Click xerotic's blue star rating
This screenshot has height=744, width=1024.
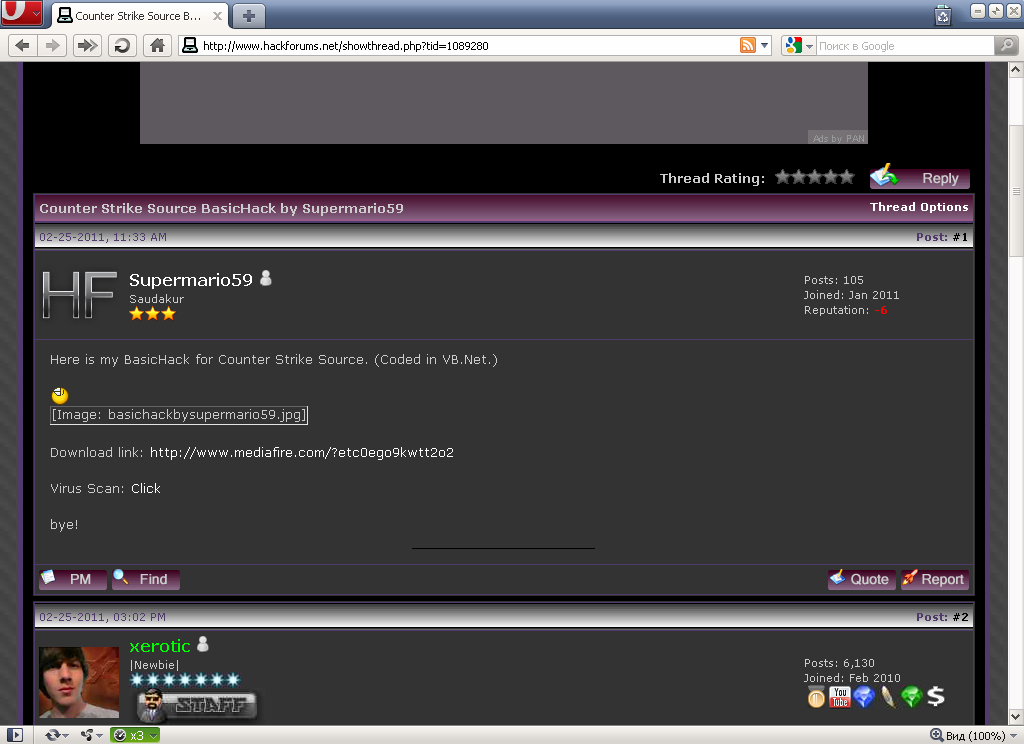click(x=185, y=680)
